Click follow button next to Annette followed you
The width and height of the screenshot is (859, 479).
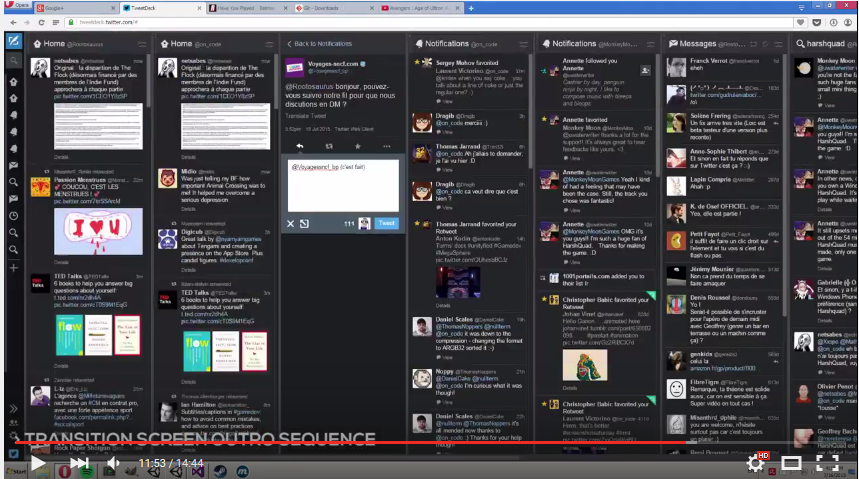tap(645, 70)
